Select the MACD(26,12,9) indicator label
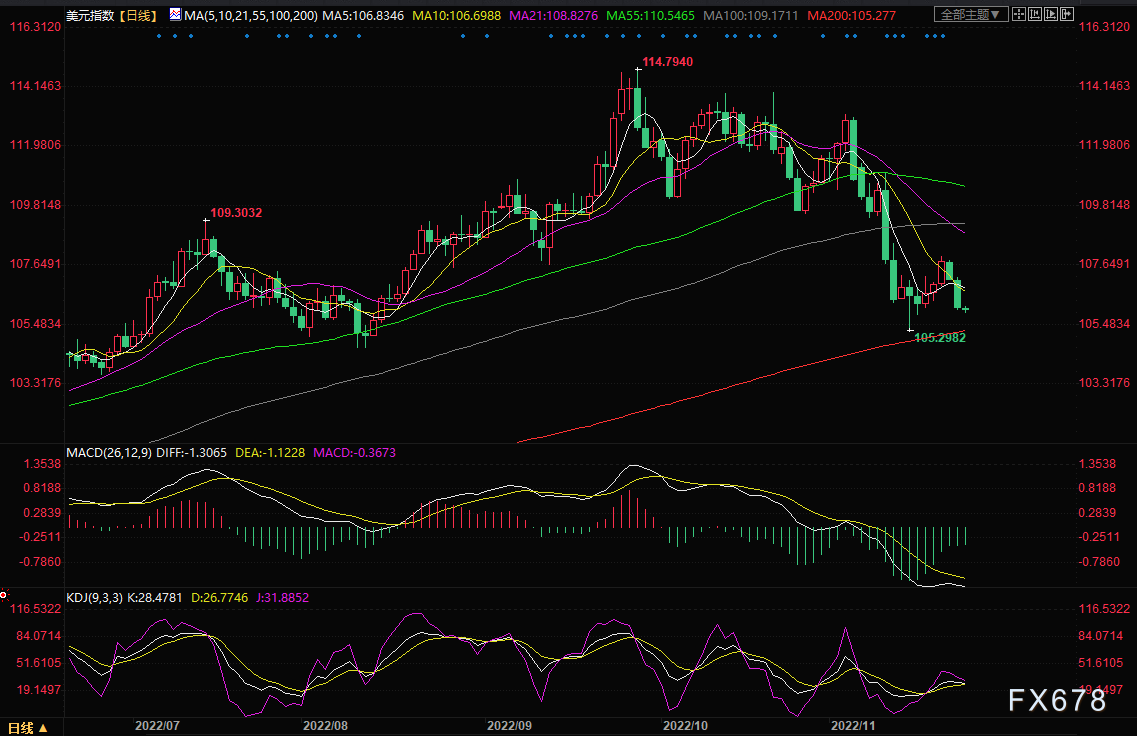The width and height of the screenshot is (1137, 736). pyautogui.click(x=107, y=453)
